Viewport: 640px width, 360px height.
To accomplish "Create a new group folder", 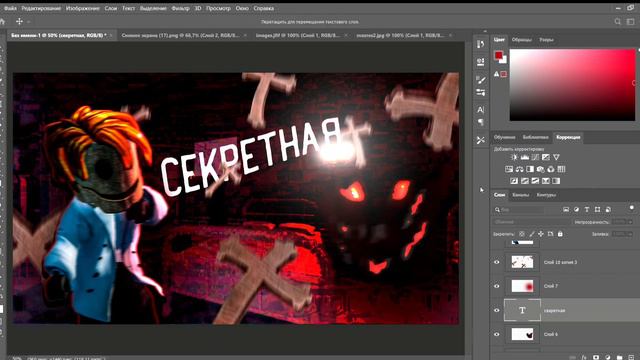I will pyautogui.click(x=620, y=357).
